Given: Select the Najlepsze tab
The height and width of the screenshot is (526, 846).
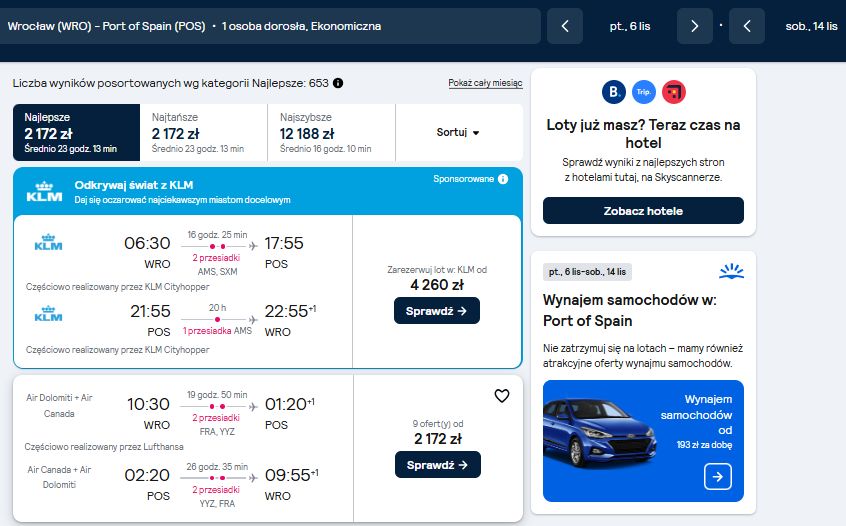Looking at the screenshot, I should pyautogui.click(x=76, y=133).
